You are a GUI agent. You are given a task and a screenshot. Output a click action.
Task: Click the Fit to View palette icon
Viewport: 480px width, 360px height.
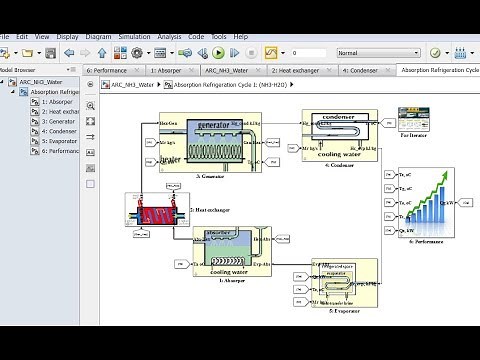point(90,121)
